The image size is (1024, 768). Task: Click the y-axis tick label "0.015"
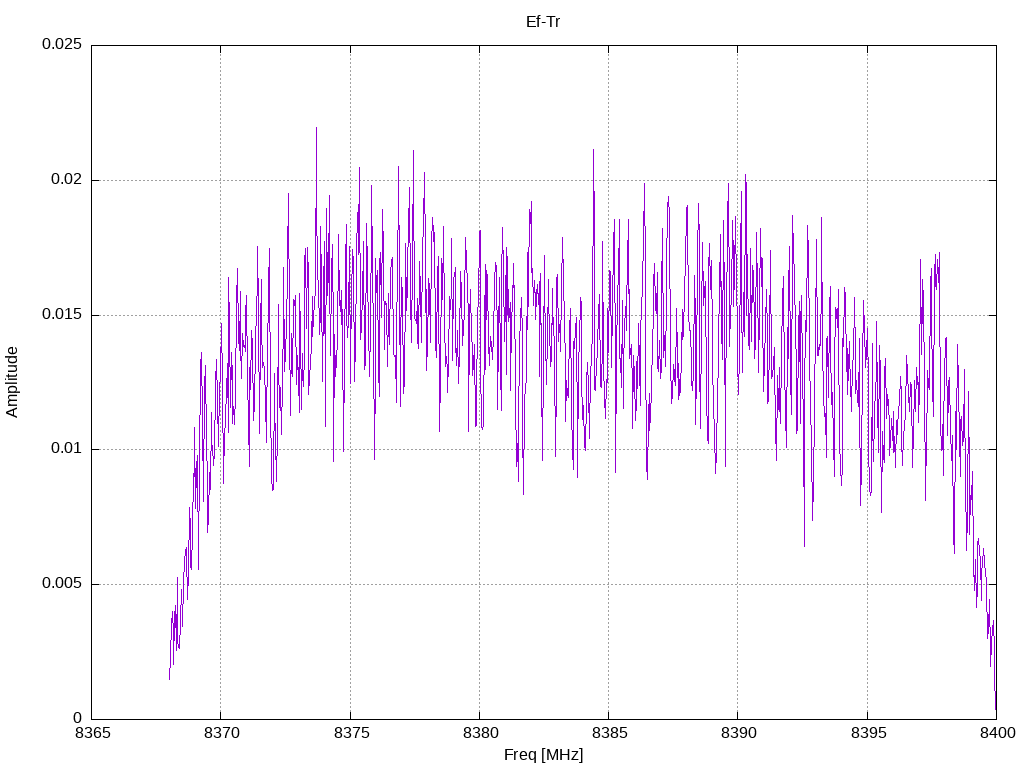(62, 314)
